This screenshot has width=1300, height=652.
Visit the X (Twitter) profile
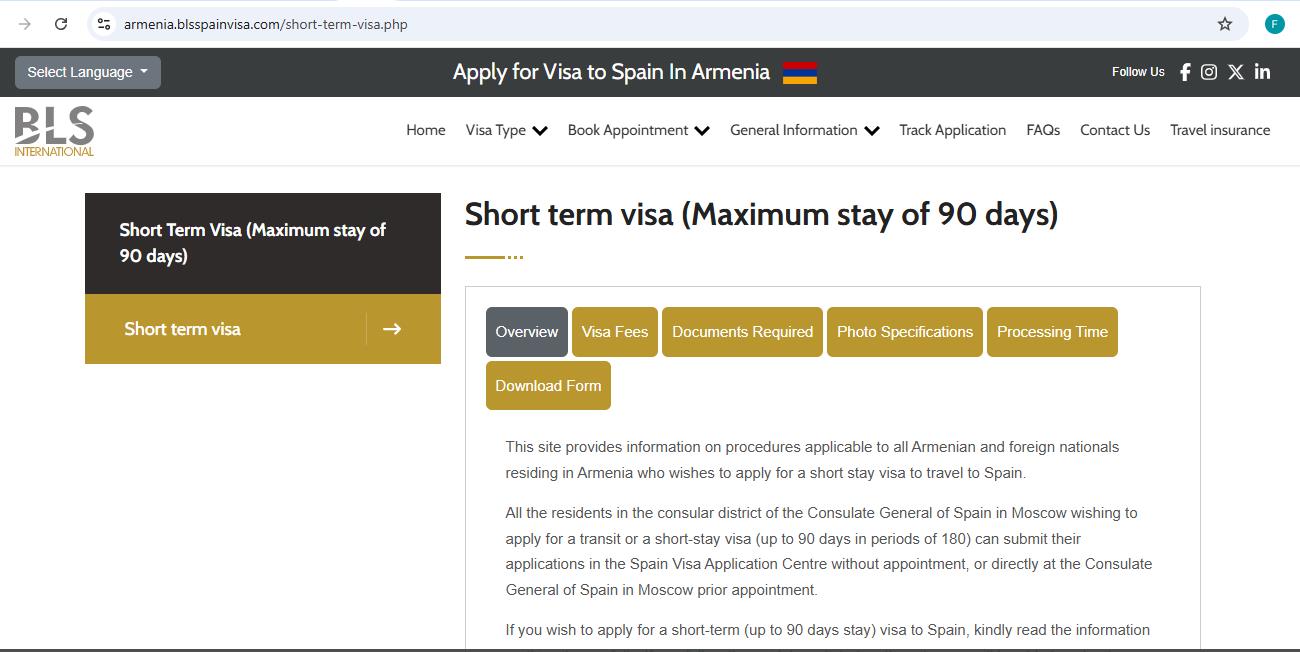click(1235, 71)
